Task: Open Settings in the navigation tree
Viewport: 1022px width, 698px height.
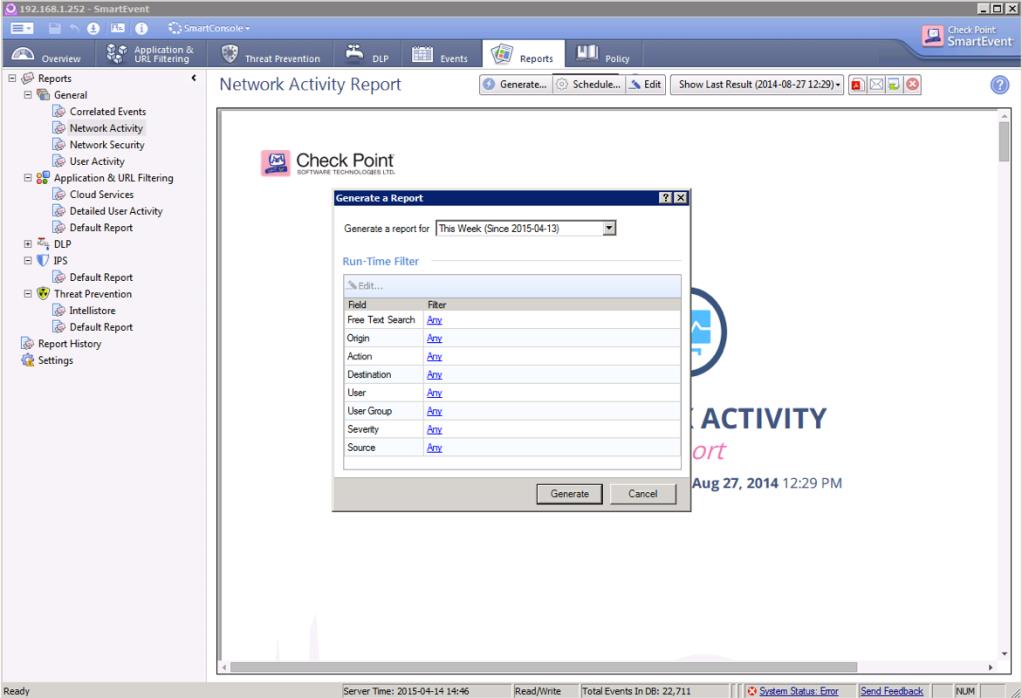Action: [x=55, y=360]
